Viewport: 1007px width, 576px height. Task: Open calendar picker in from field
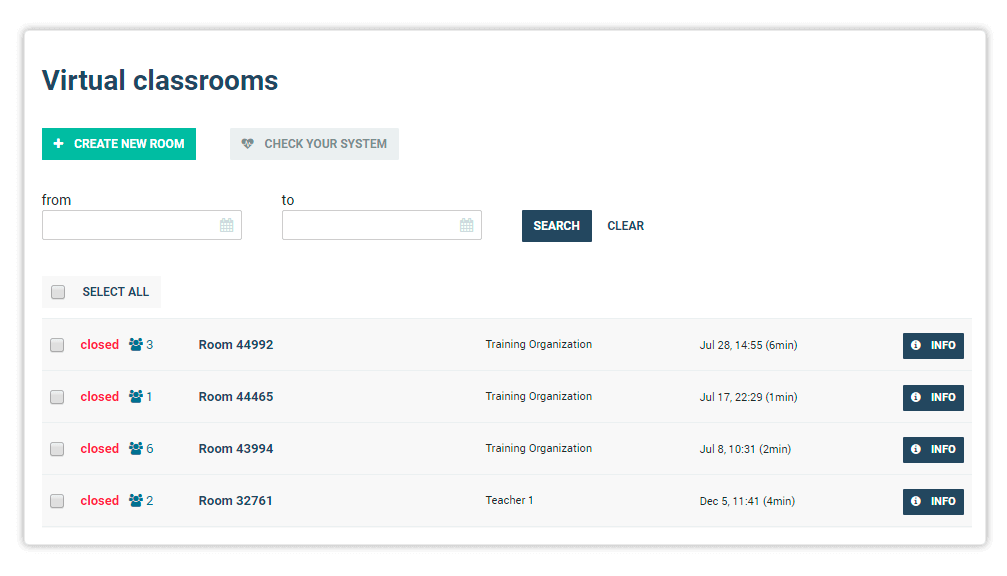227,225
